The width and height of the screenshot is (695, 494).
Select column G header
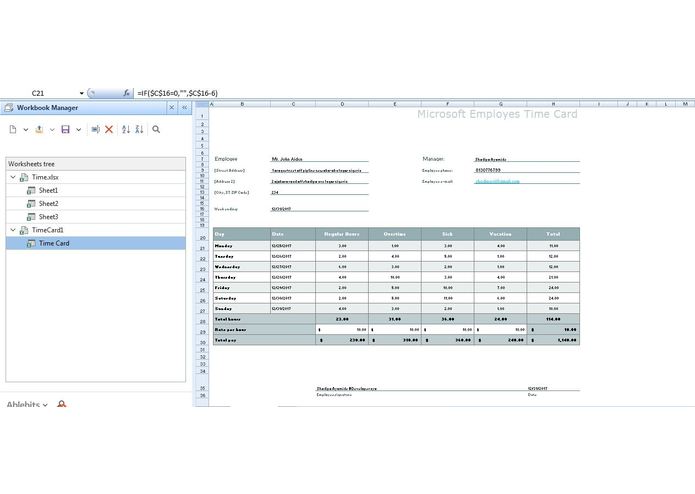500,104
